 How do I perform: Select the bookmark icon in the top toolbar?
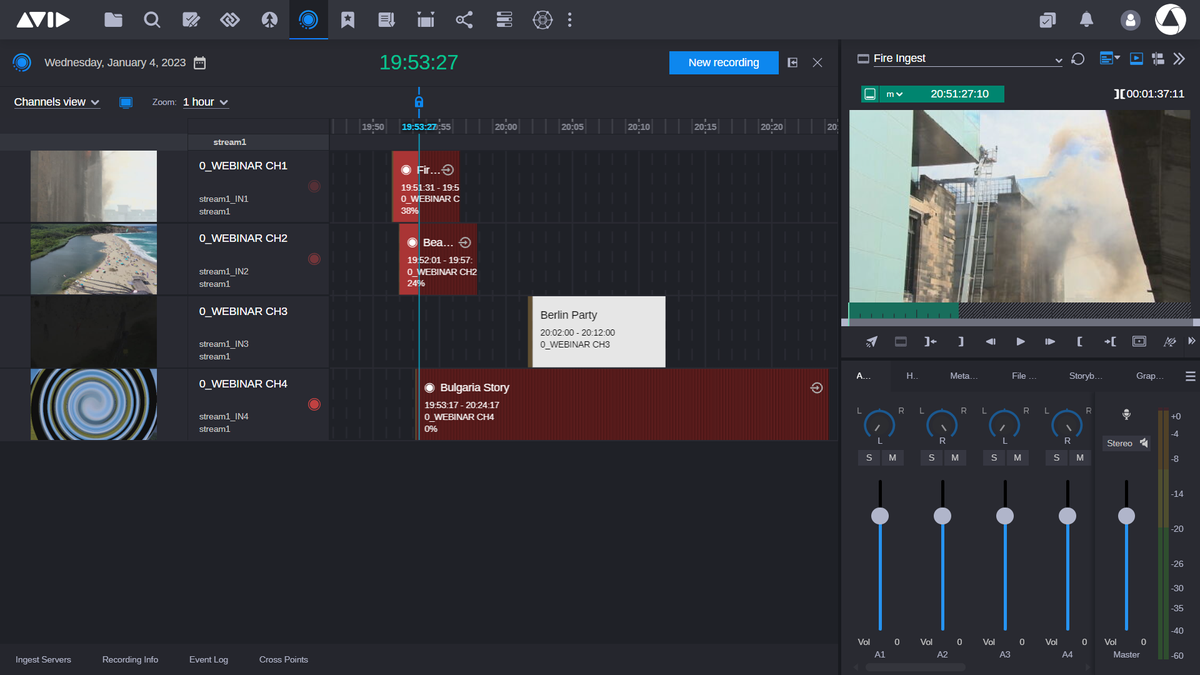click(347, 19)
